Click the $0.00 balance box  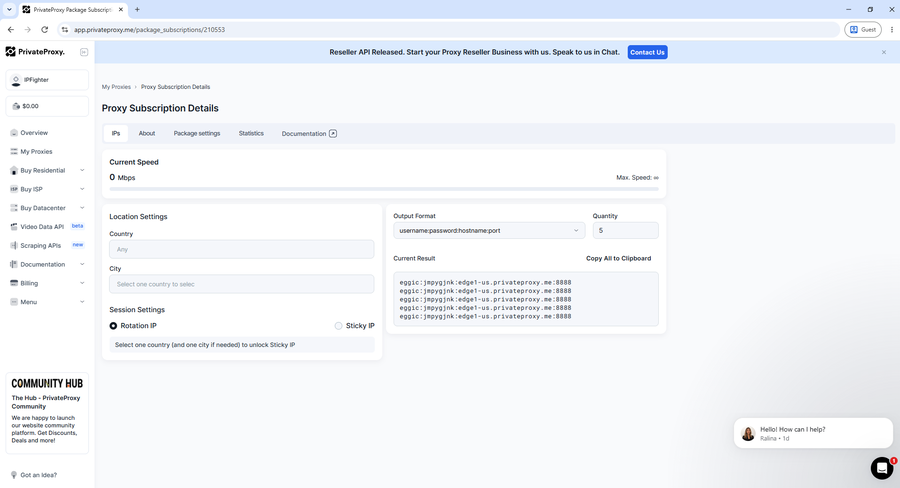(47, 106)
